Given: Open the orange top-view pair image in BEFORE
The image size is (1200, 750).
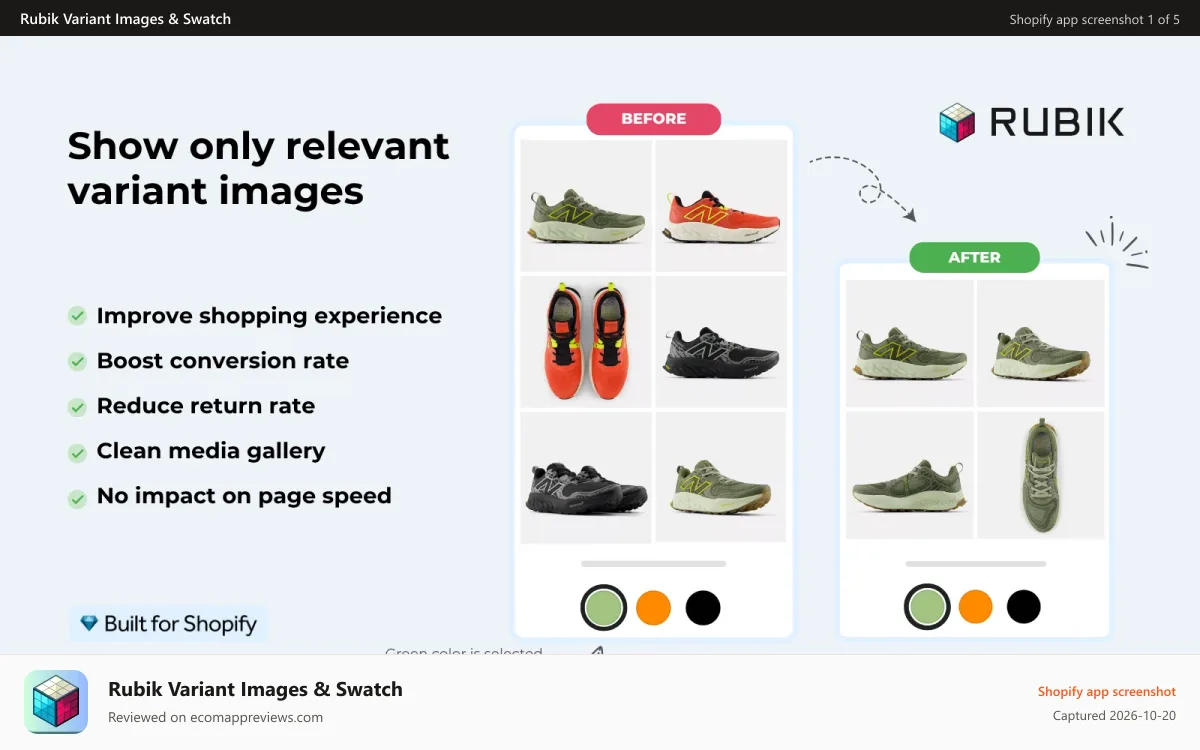Looking at the screenshot, I should point(586,342).
